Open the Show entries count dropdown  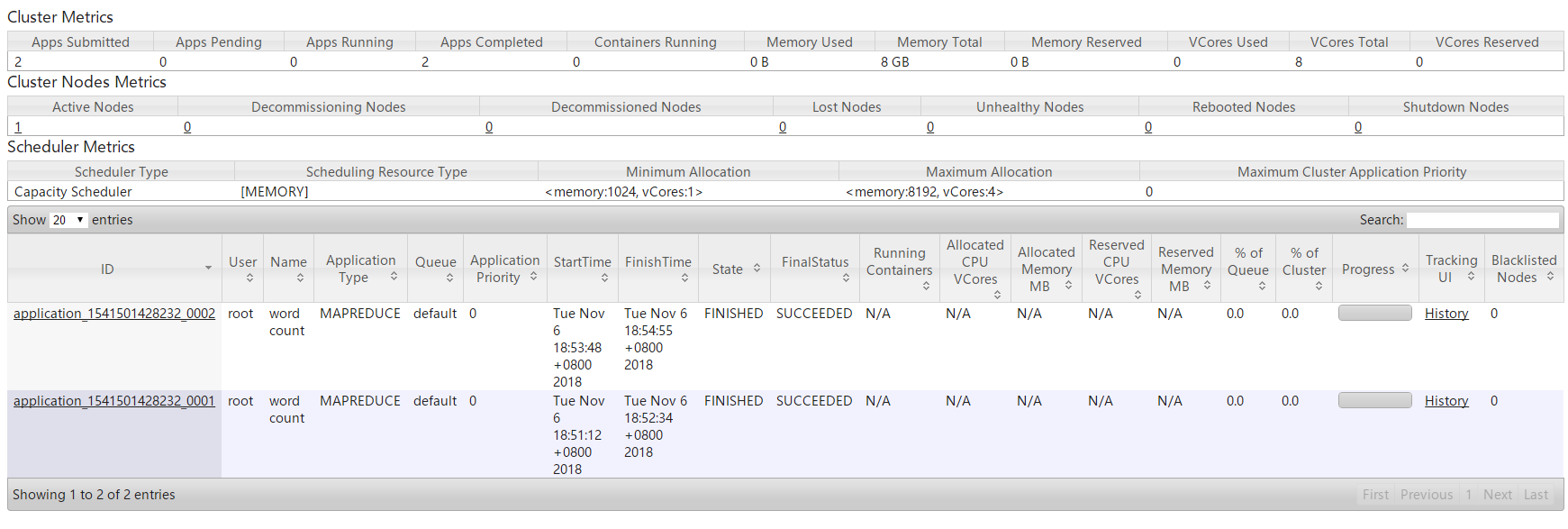[x=68, y=220]
